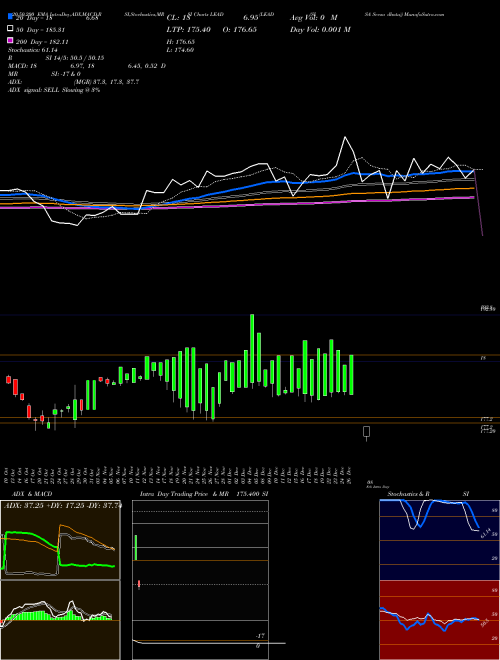Image resolution: width=500 pixels, height=660 pixels.
Task: Click the blue 20 Day EMA legend swatch
Action: coord(11,17)
